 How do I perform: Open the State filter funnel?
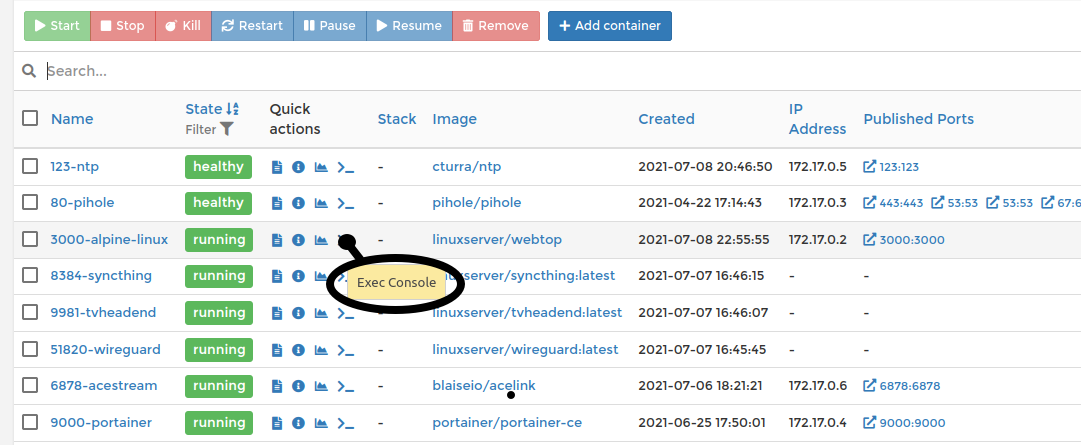[227, 129]
